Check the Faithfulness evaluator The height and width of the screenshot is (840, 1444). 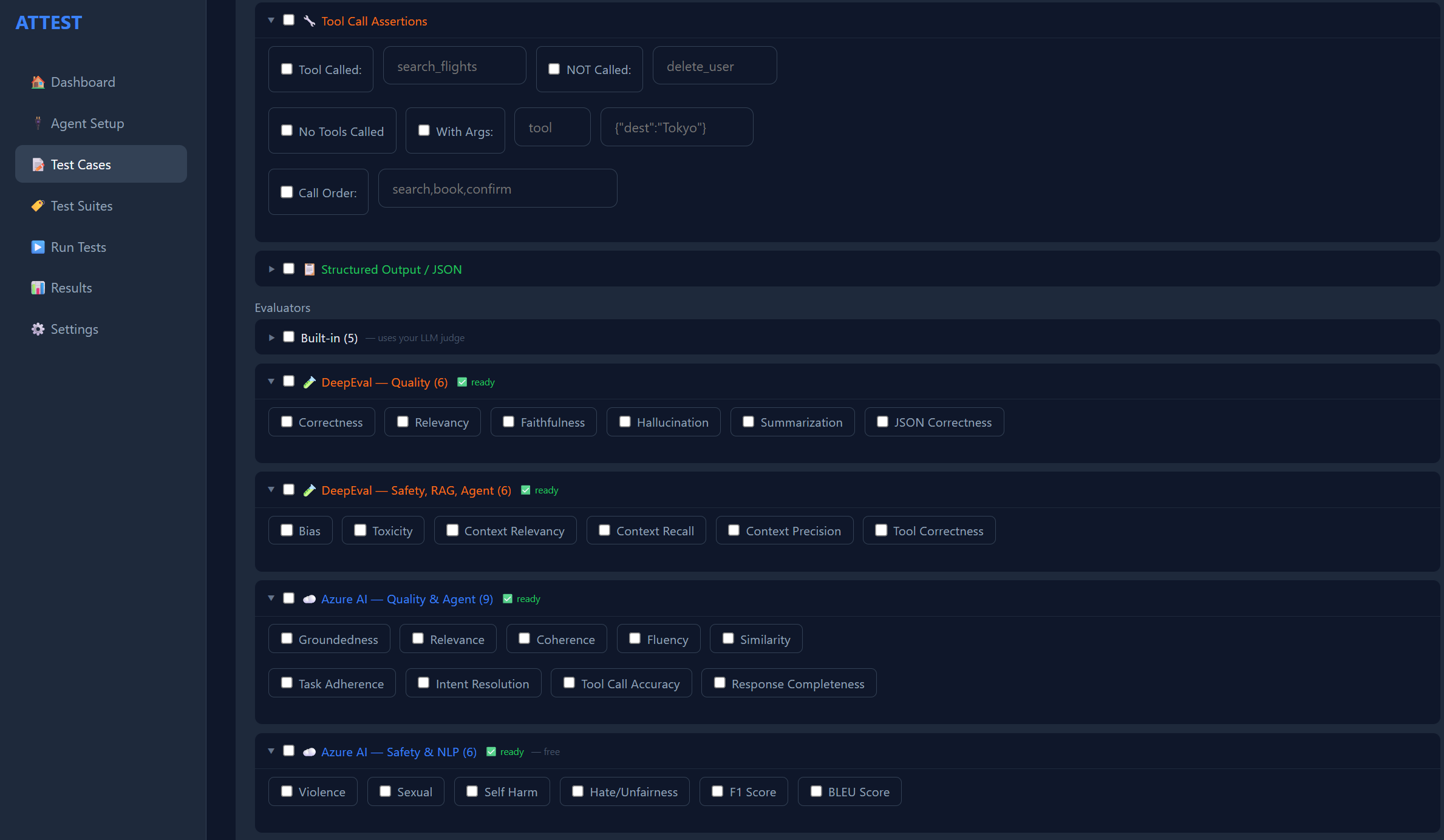[509, 422]
